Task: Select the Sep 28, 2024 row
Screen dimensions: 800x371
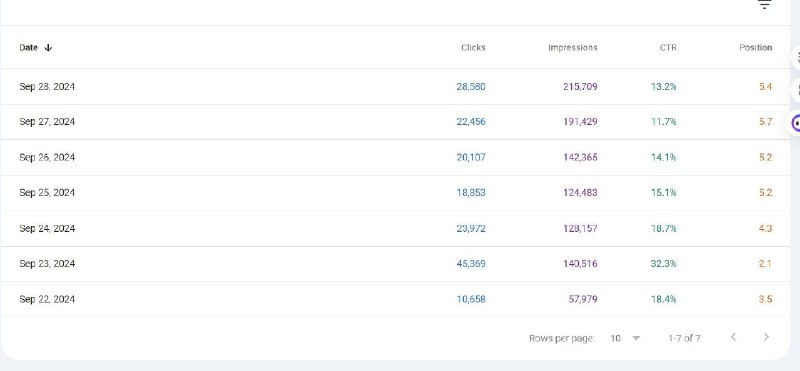Action: 395,87
